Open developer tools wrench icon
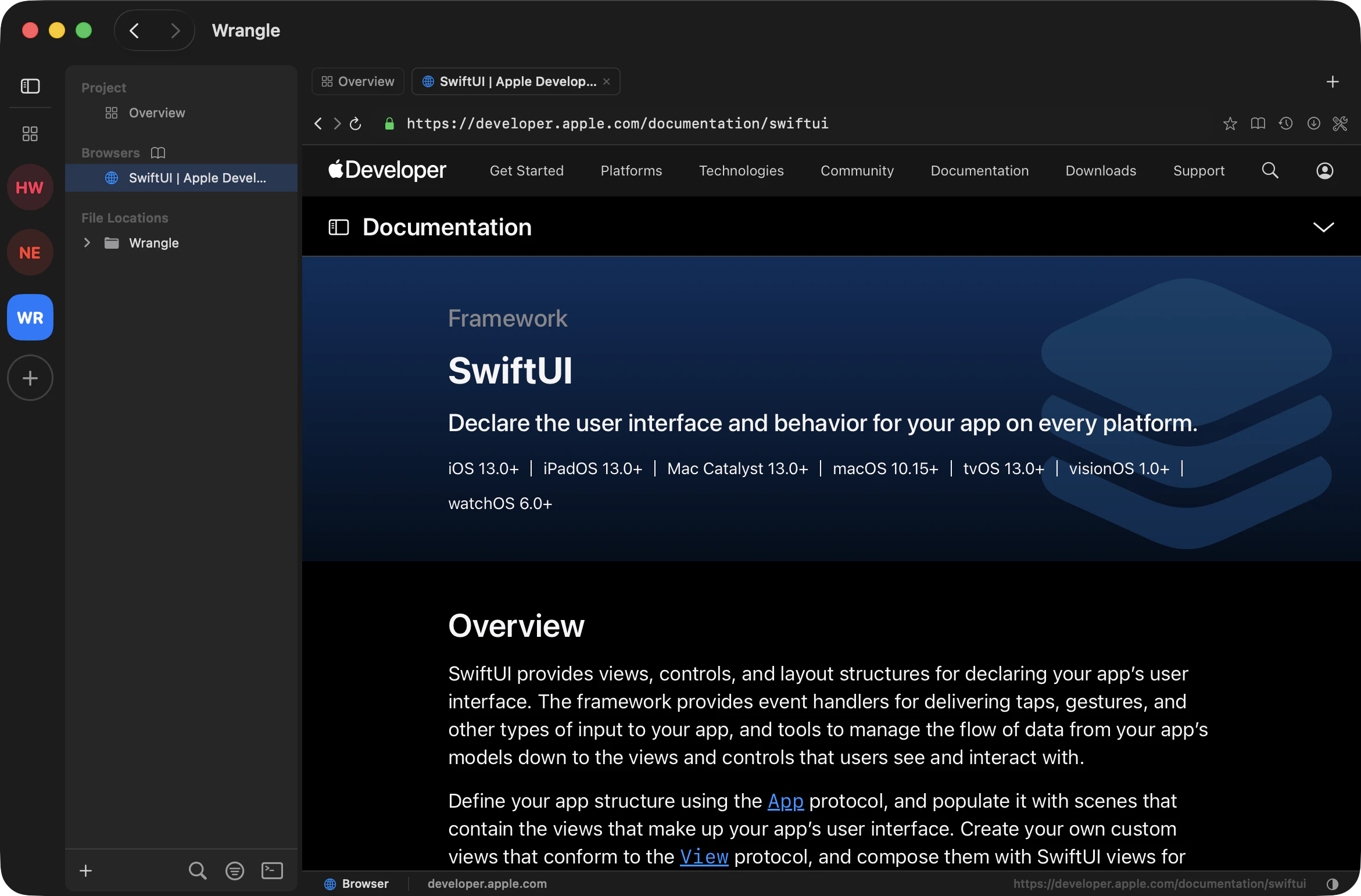Viewport: 1361px width, 896px height. [1340, 124]
